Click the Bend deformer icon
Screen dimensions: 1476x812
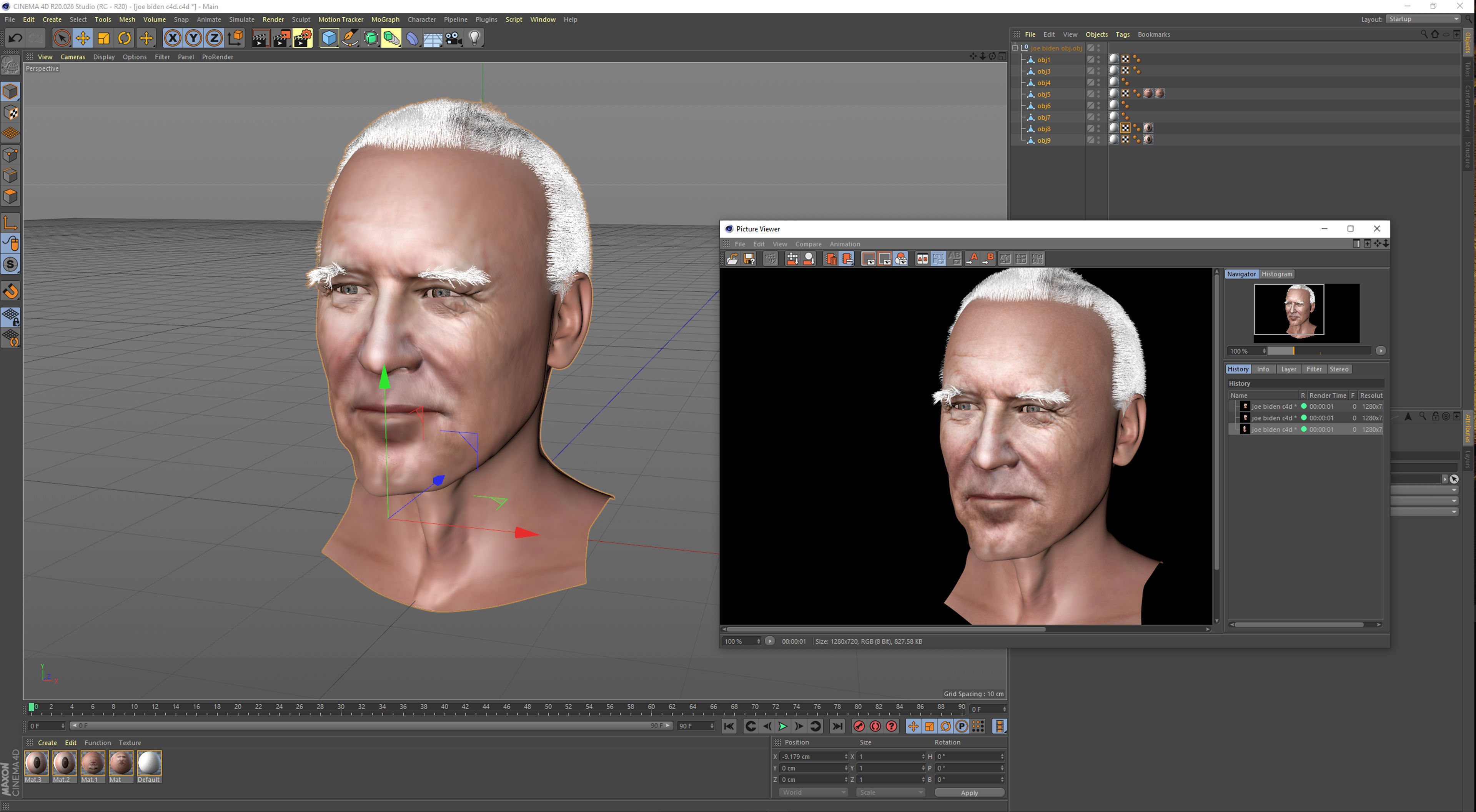tap(413, 38)
